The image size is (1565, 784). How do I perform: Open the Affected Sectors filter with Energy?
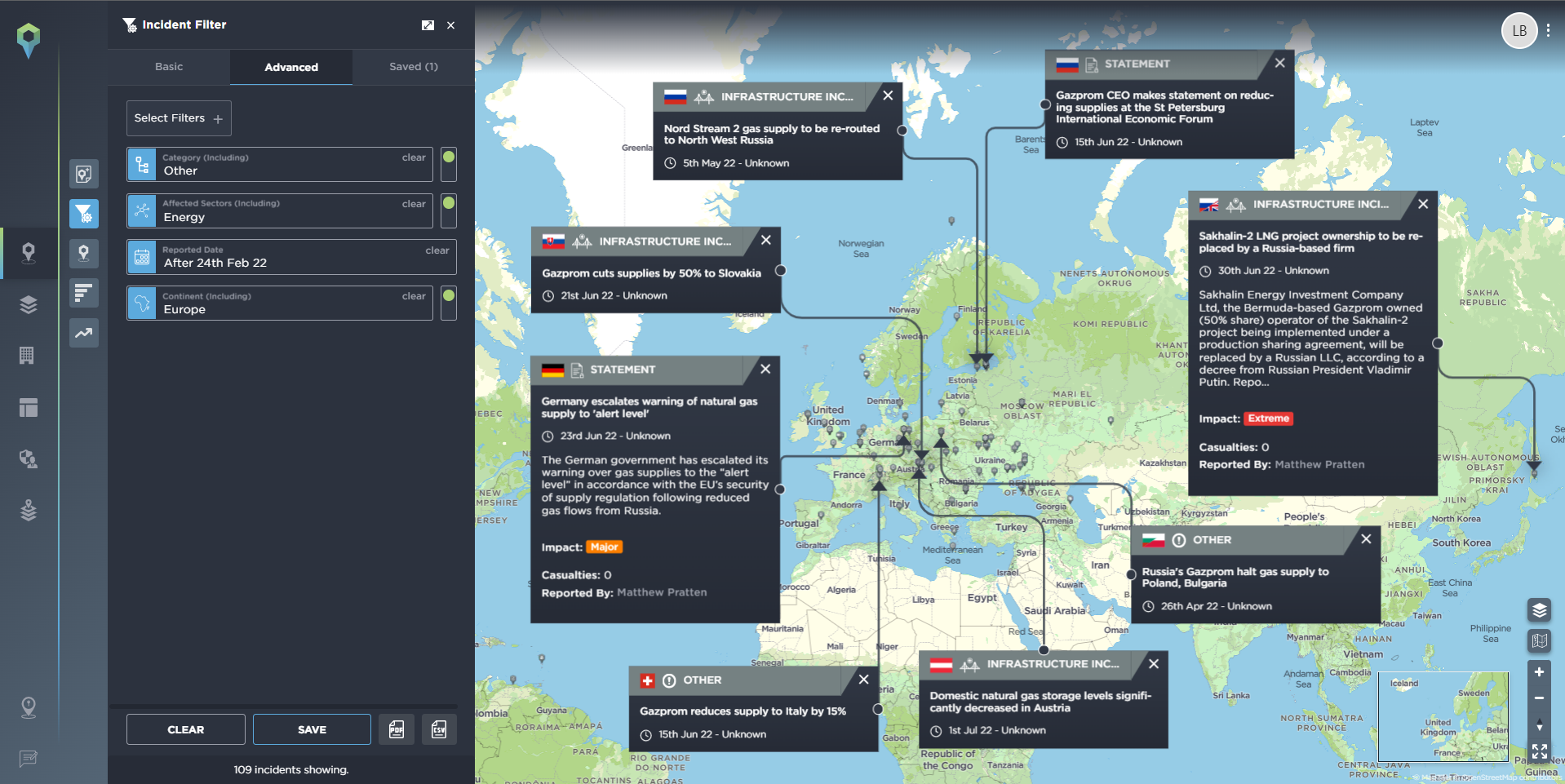point(280,210)
